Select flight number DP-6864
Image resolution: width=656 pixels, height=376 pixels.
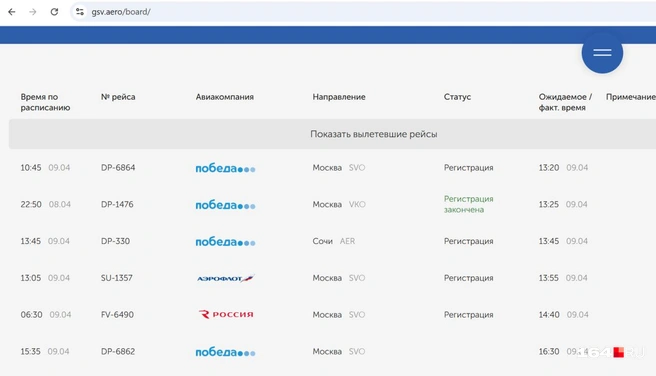coord(118,168)
